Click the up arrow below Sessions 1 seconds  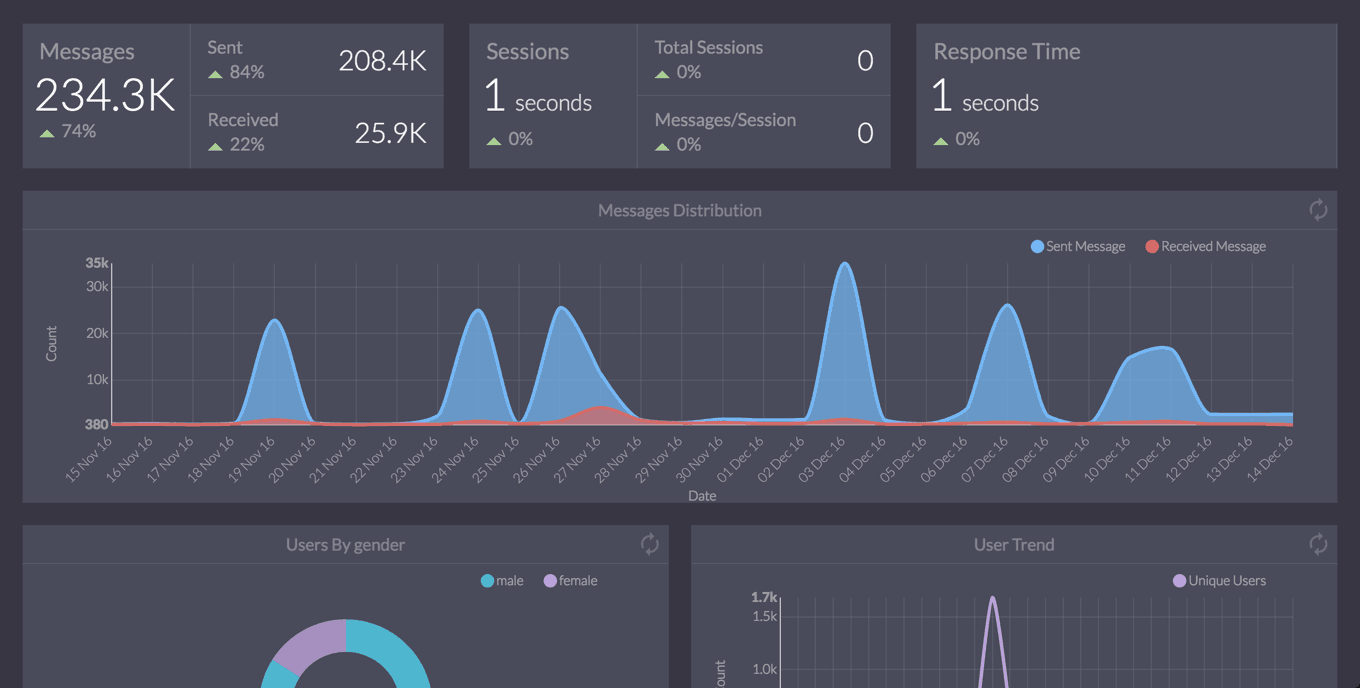coord(494,141)
